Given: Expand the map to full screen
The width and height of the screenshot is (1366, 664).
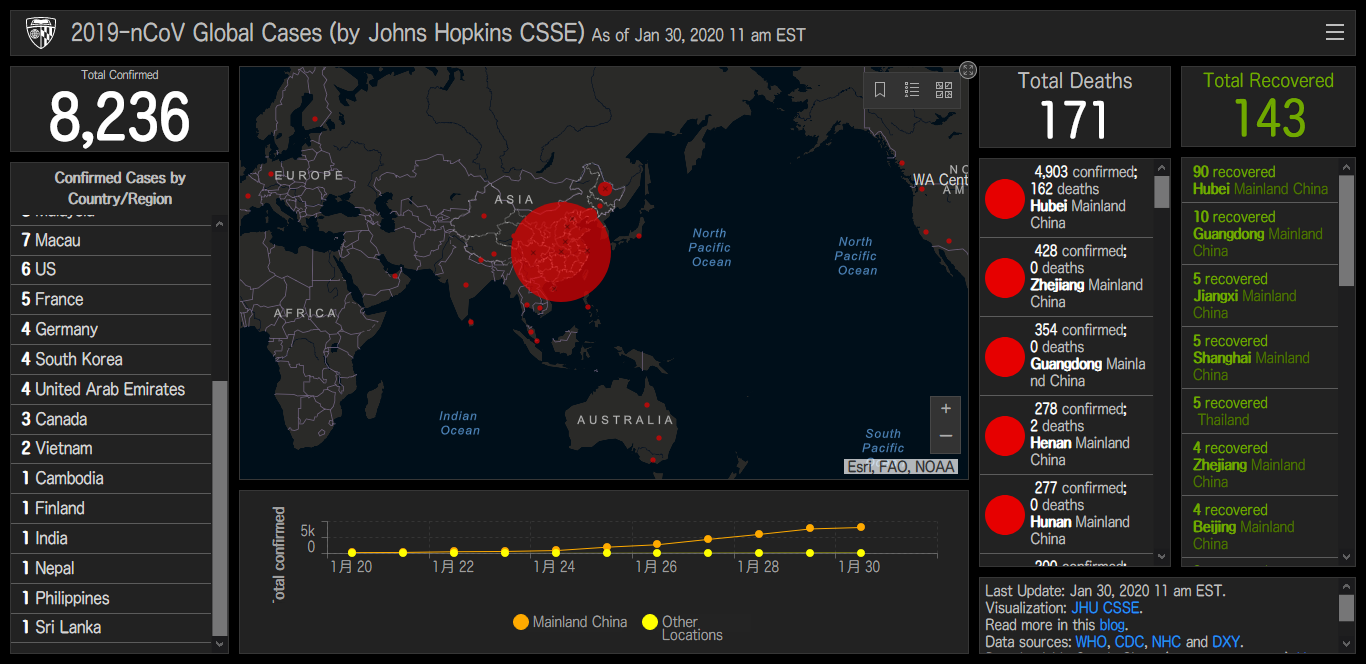Looking at the screenshot, I should click(x=968, y=69).
